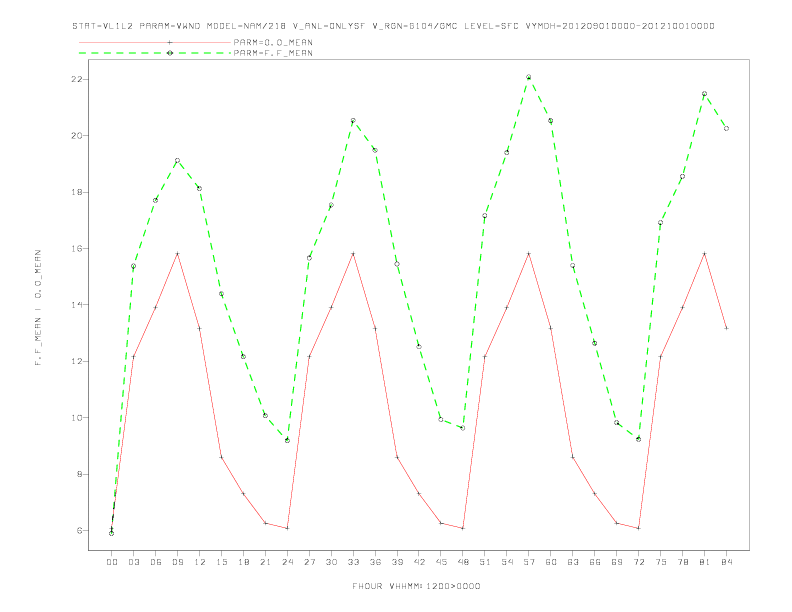Image resolution: width=792 pixels, height=612 pixels.
Task: Click the x-axis tick label 69
Action: [x=617, y=562]
